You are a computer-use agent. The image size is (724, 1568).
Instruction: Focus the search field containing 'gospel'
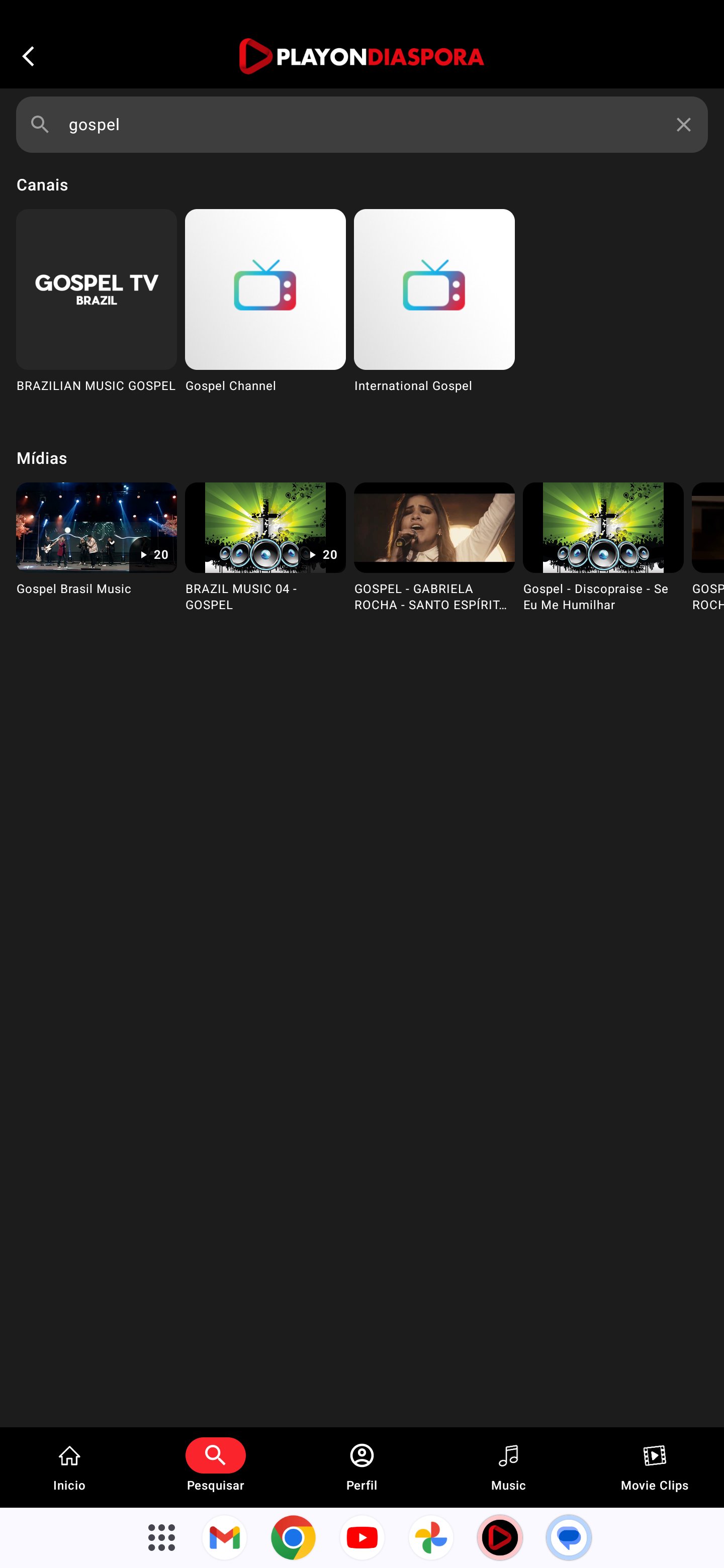(x=361, y=125)
